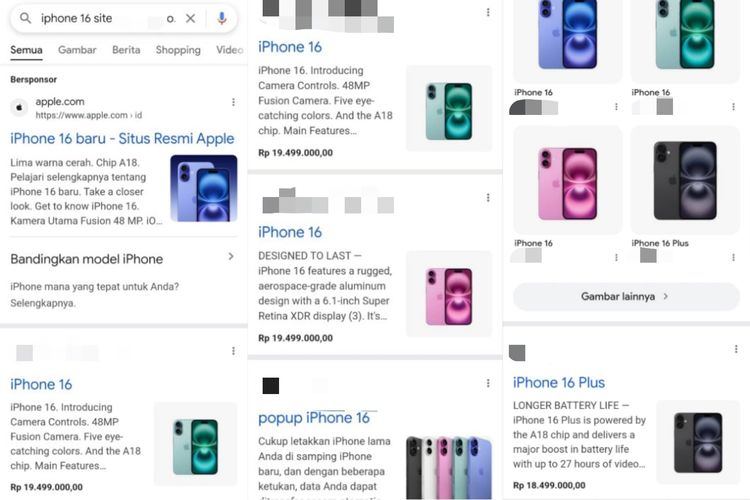
Task: Click the Apple logo favicon beside apple.com
Action: pyautogui.click(x=20, y=108)
